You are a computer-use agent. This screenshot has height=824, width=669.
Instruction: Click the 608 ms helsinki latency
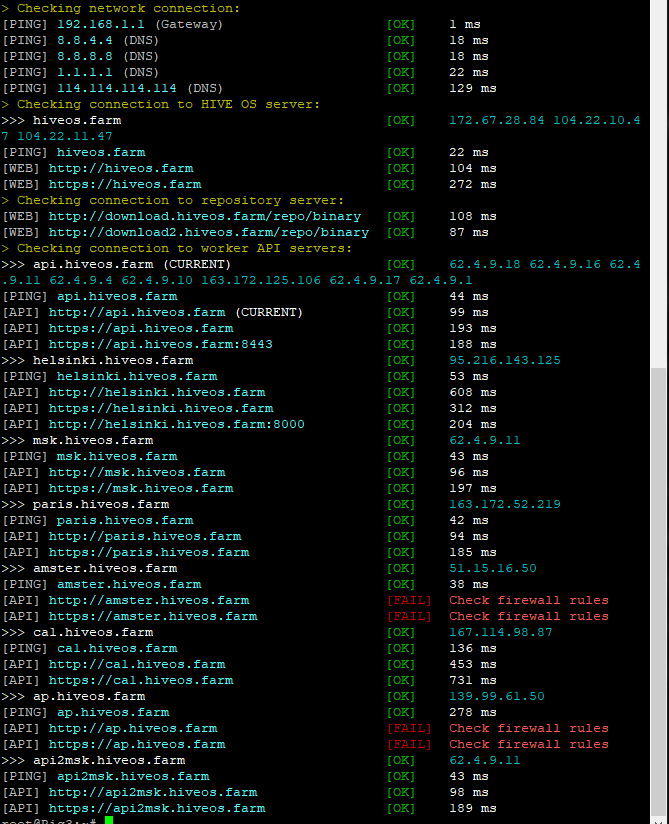(473, 393)
